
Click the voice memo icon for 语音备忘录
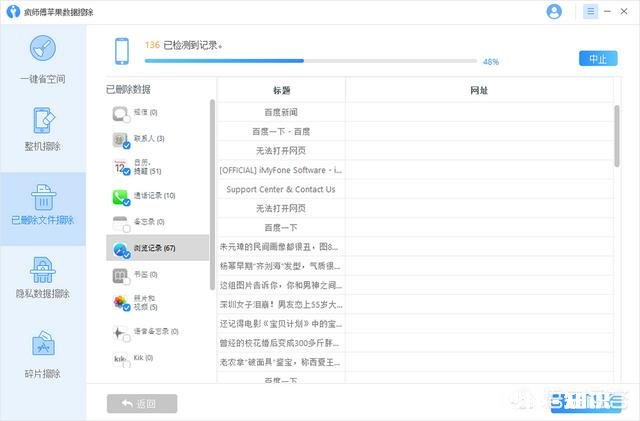tap(120, 333)
